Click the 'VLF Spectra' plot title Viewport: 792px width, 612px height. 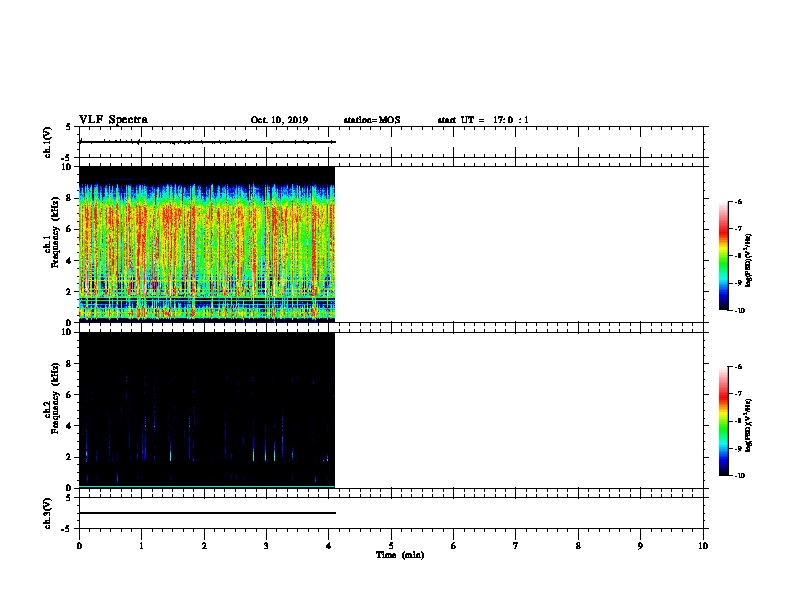113,120
